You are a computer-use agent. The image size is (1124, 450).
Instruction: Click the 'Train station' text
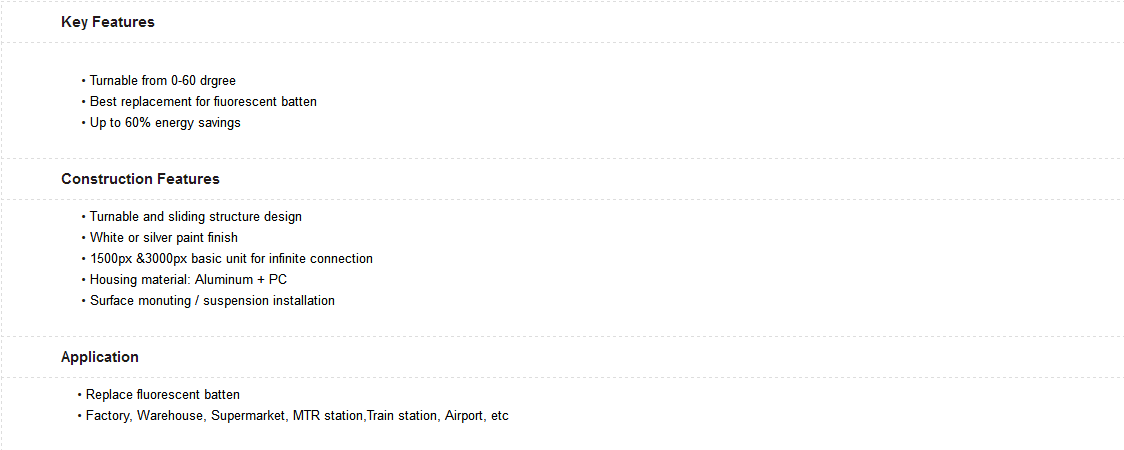pyautogui.click(x=401, y=415)
